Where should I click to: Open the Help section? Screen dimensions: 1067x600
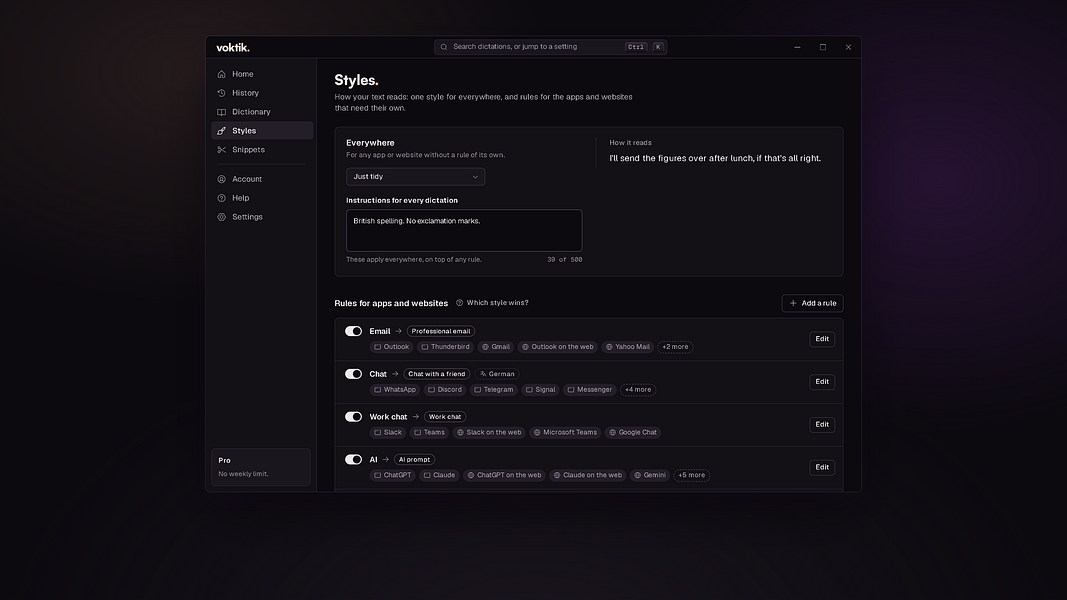pyautogui.click(x=262, y=198)
